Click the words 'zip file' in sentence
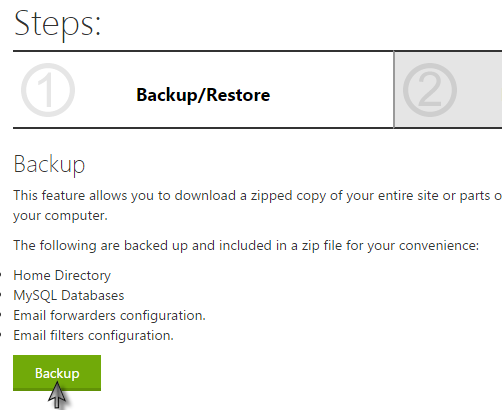 [322, 245]
